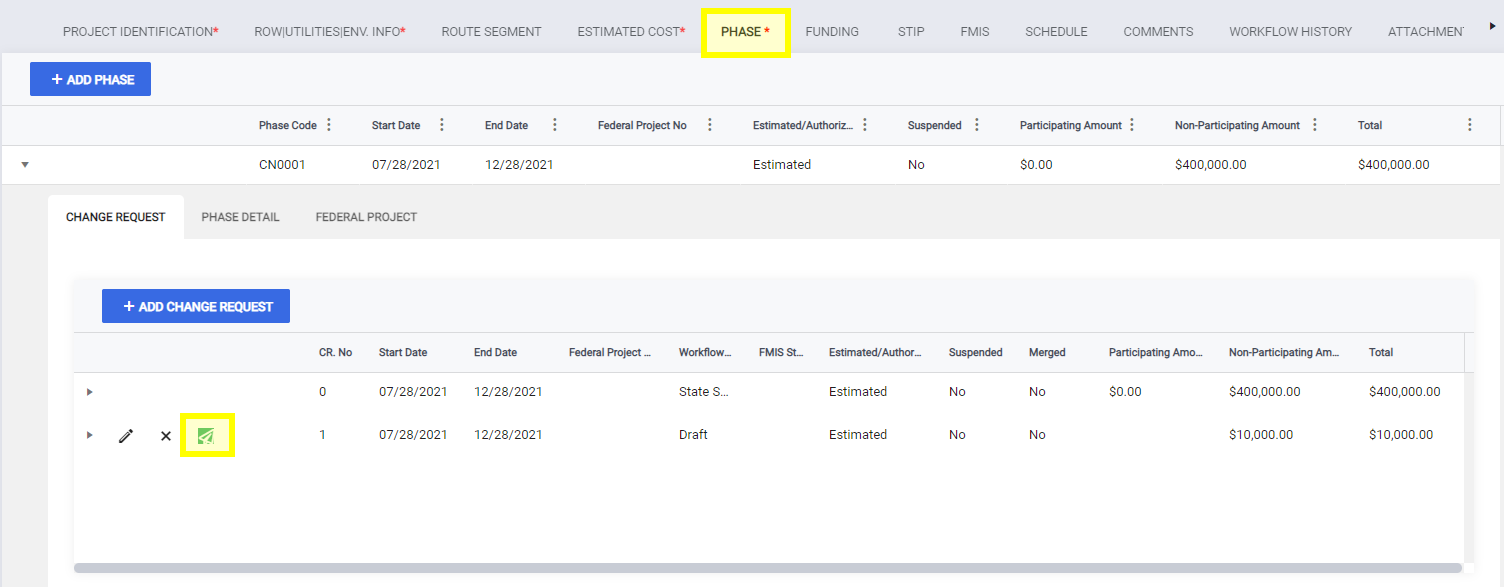Viewport: 1504px width, 587px height.
Task: Delete change request 1 with X icon
Action: (x=166, y=436)
